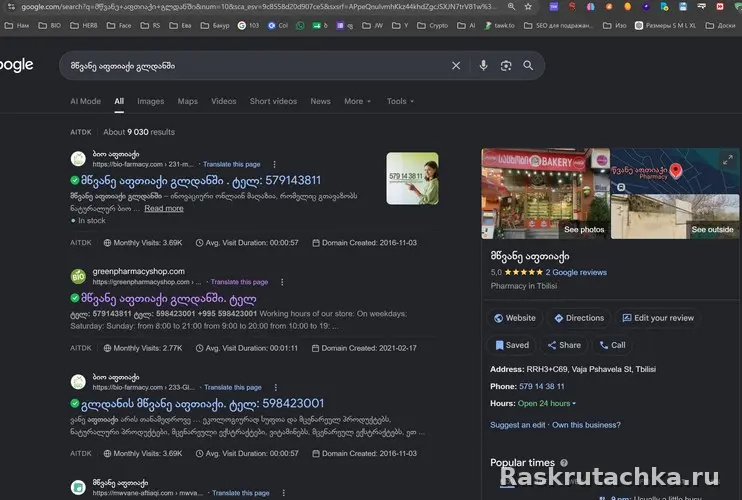This screenshot has width=742, height=500.
Task: Follow the 2 Google reviews link
Action: coord(575,272)
